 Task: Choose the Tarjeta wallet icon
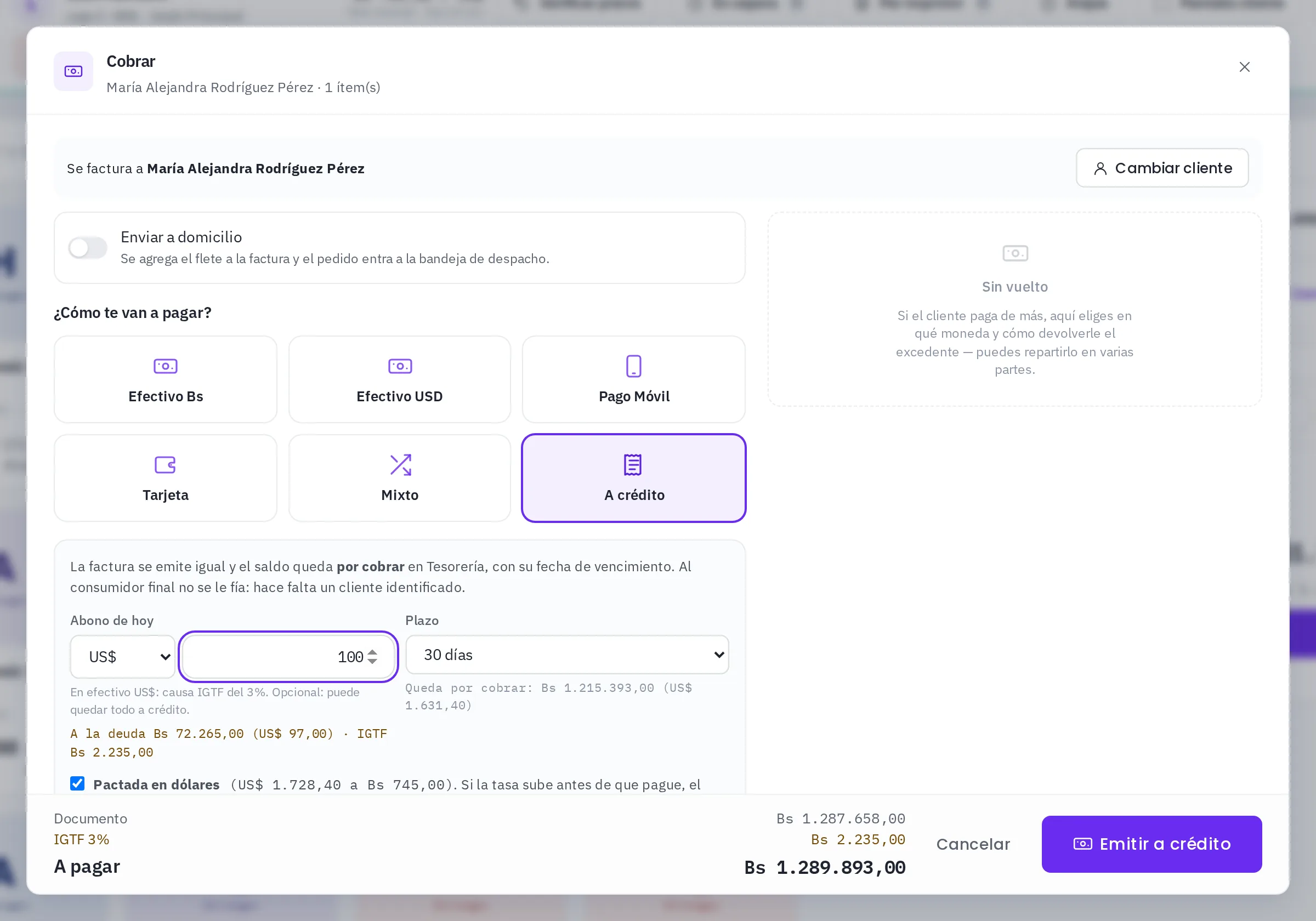click(x=166, y=465)
